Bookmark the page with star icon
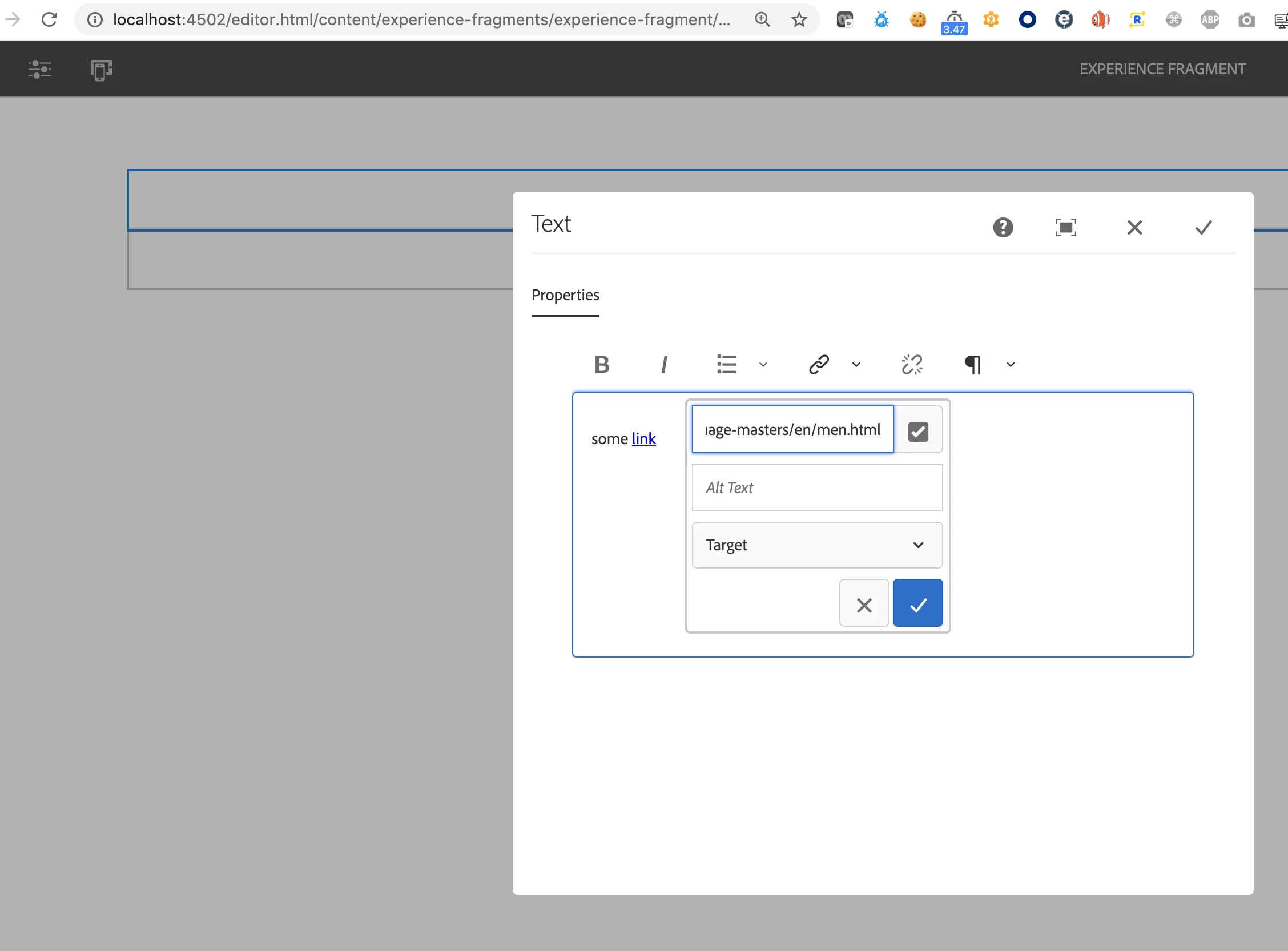 (799, 20)
